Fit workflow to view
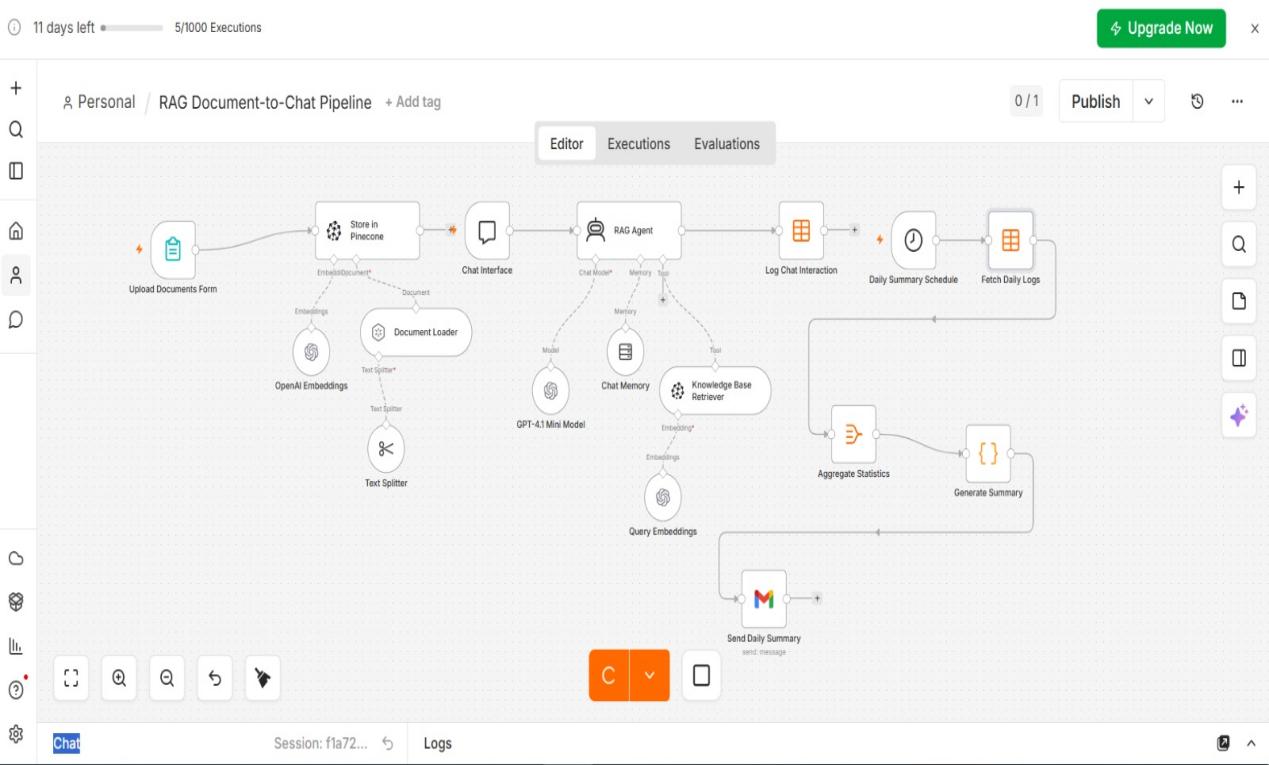The height and width of the screenshot is (765, 1269). (71, 677)
